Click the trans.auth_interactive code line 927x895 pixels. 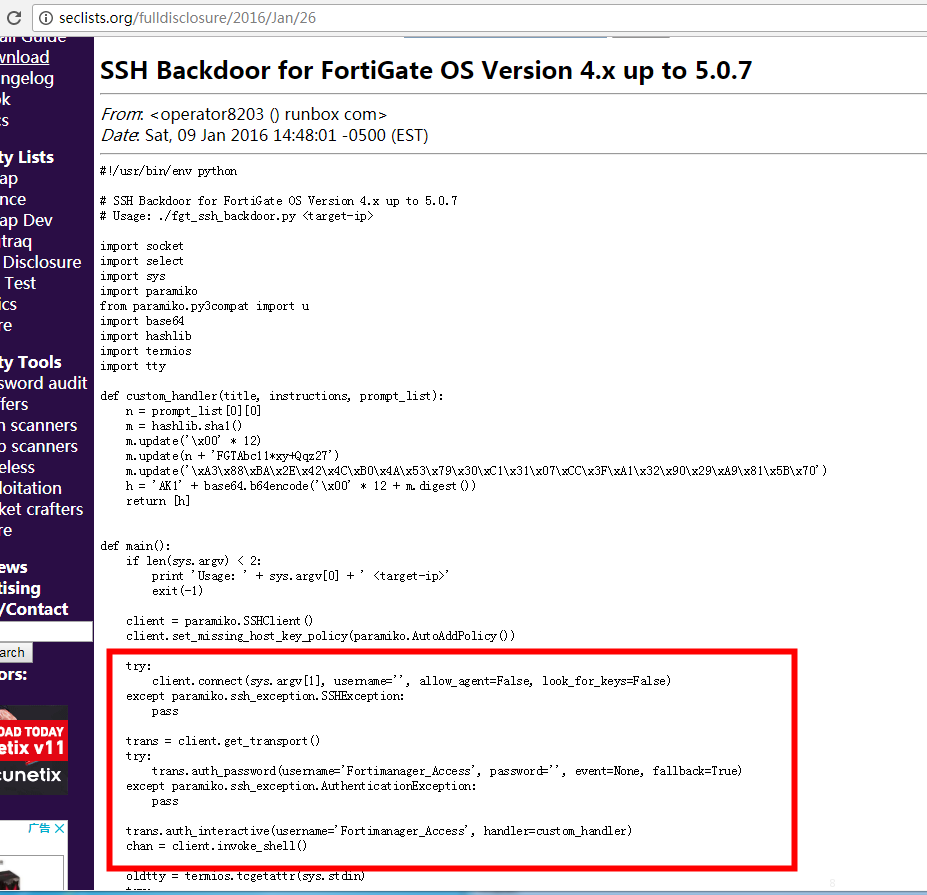[x=379, y=831]
